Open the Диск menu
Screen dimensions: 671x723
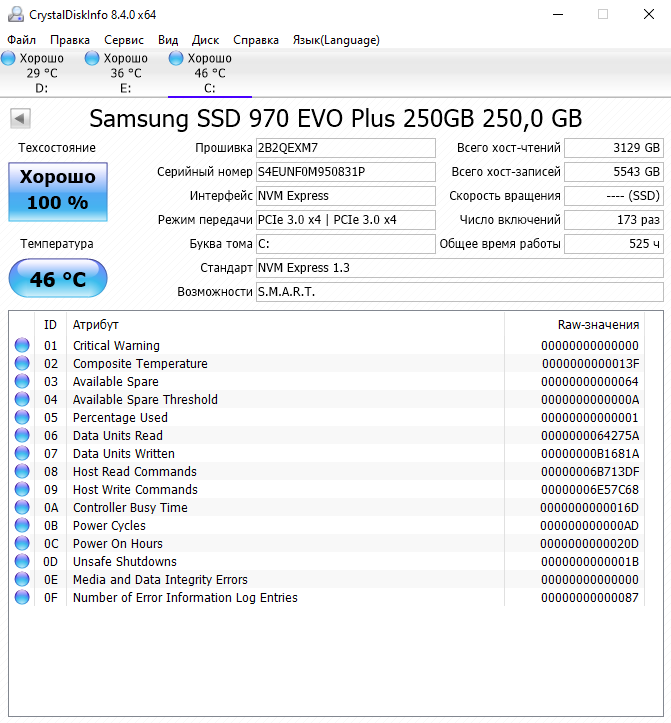pos(205,40)
